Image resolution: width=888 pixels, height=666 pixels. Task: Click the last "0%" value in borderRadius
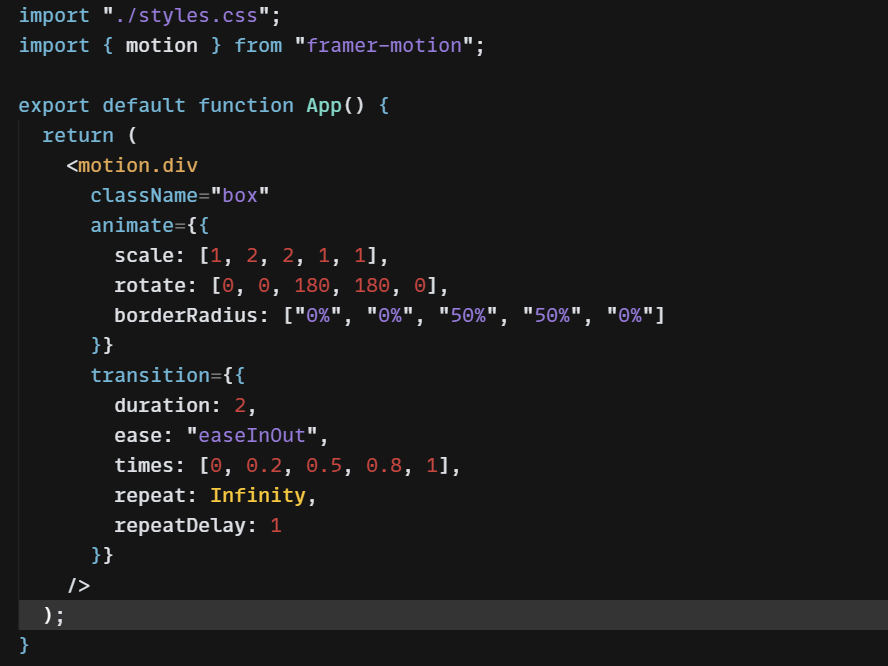(x=630, y=315)
